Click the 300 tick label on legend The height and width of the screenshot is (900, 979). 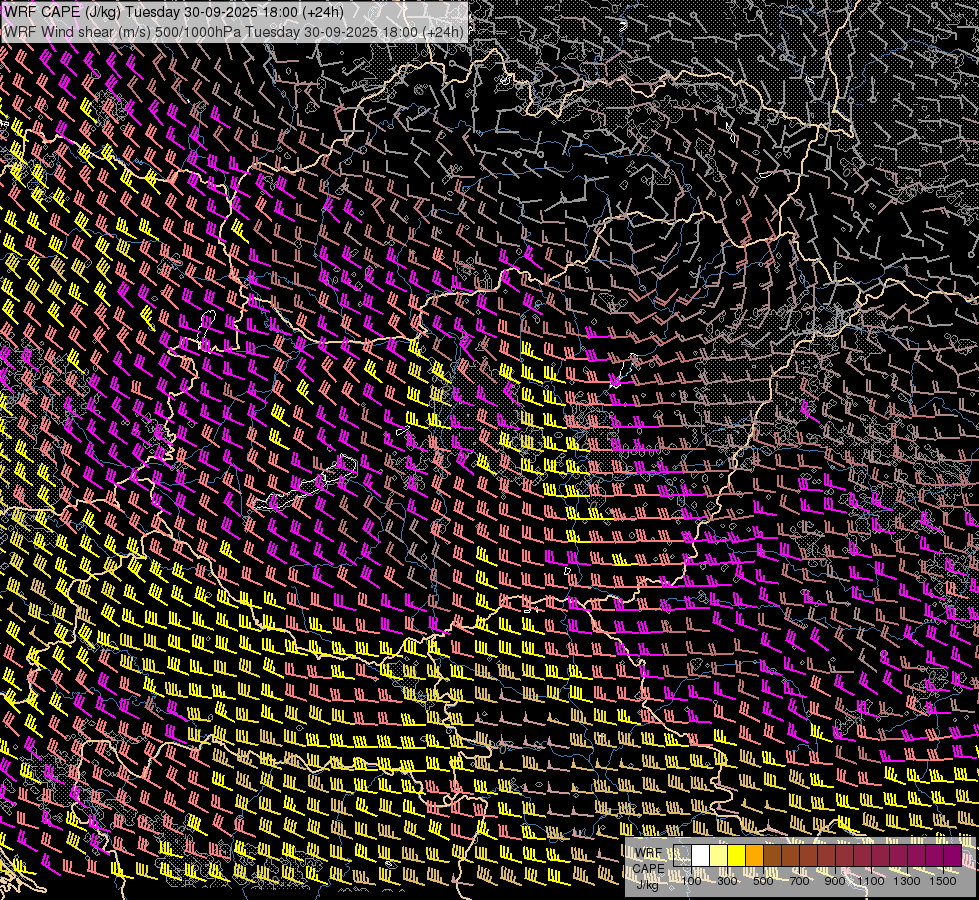click(728, 881)
